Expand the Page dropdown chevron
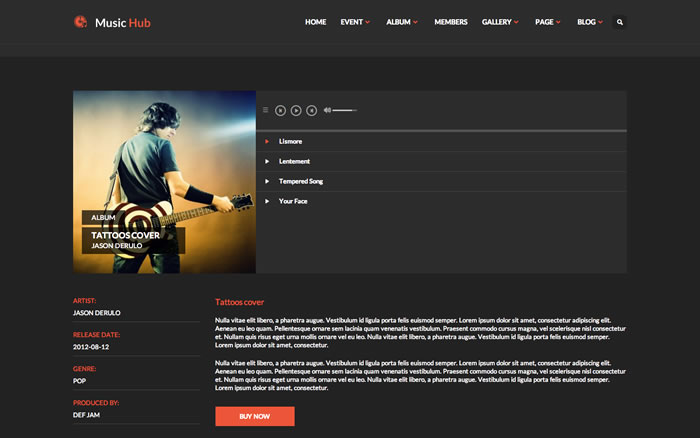Screen dimensions: 700x438 (558, 22)
